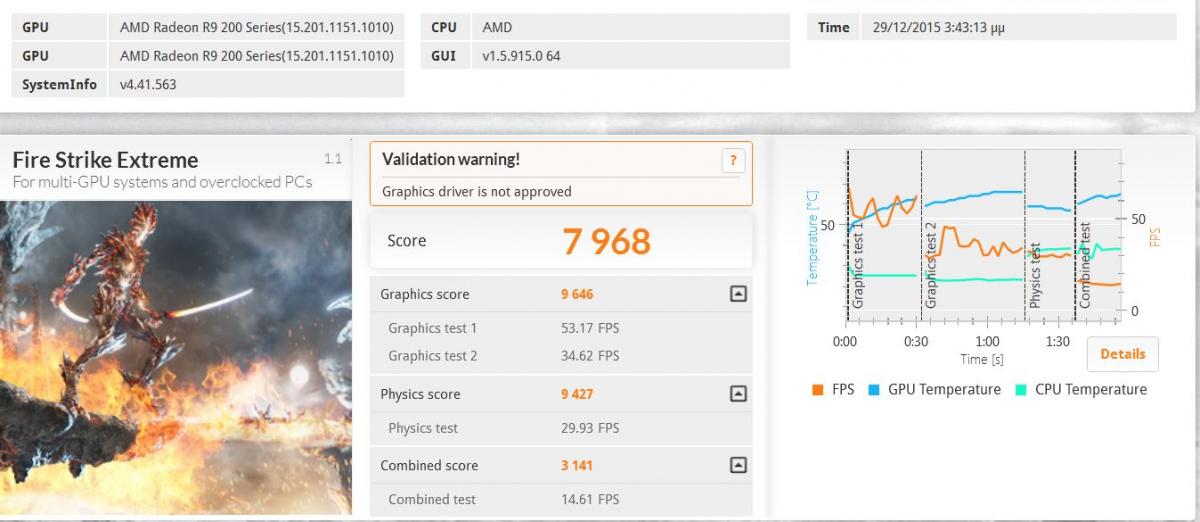Viewport: 1200px width, 522px height.
Task: Toggle the GPU Temperature blue legend swatch
Action: 873,390
